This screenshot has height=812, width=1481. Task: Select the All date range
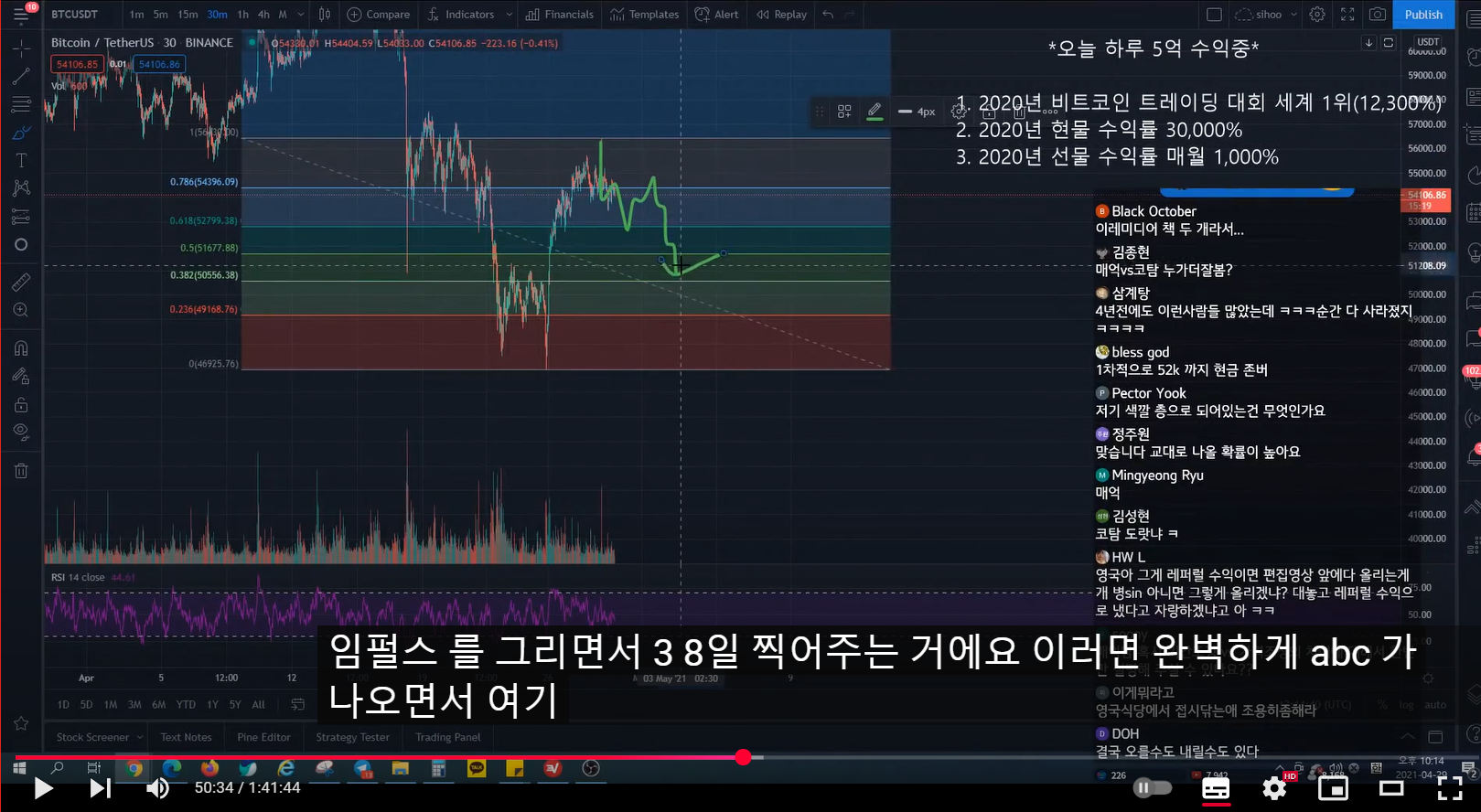[258, 705]
